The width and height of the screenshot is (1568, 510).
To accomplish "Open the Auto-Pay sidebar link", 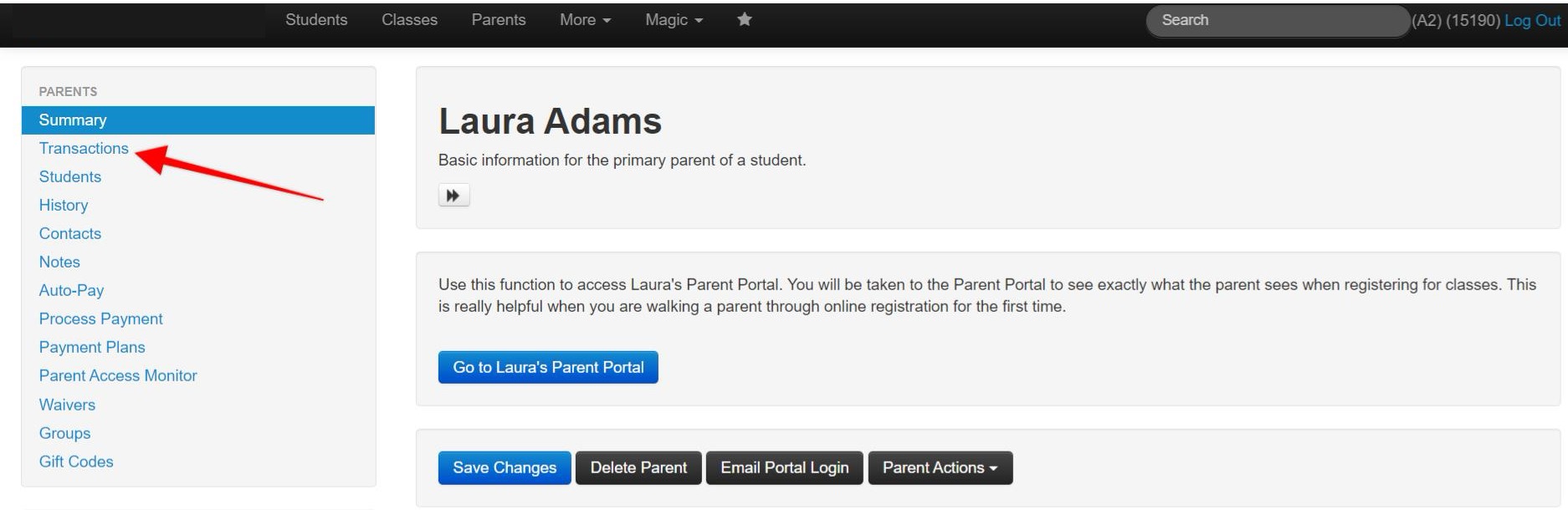I will pyautogui.click(x=71, y=290).
